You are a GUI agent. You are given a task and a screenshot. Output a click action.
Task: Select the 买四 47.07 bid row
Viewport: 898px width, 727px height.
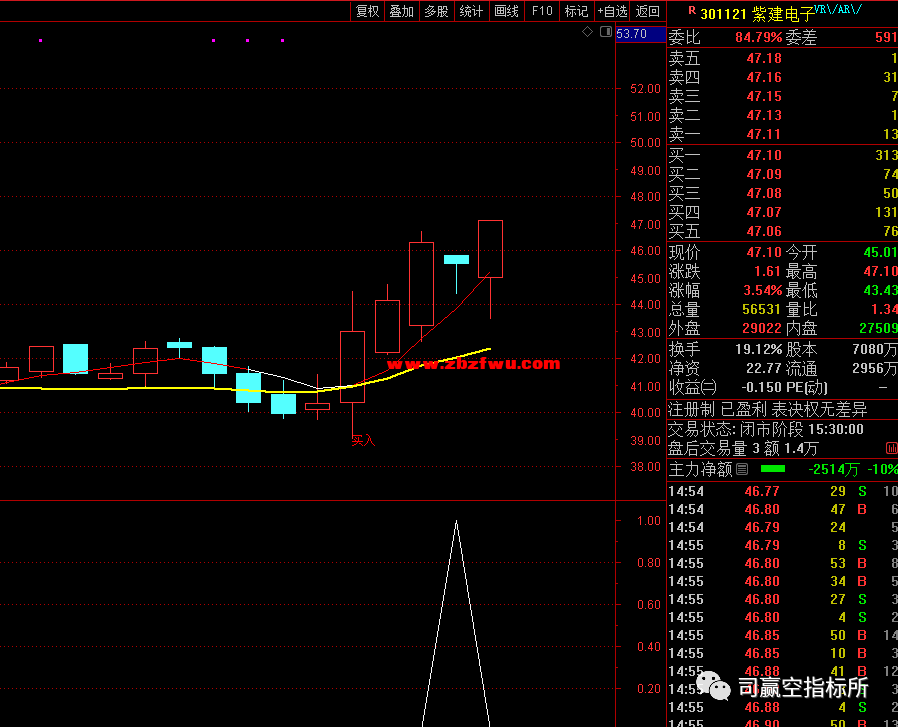(782, 213)
